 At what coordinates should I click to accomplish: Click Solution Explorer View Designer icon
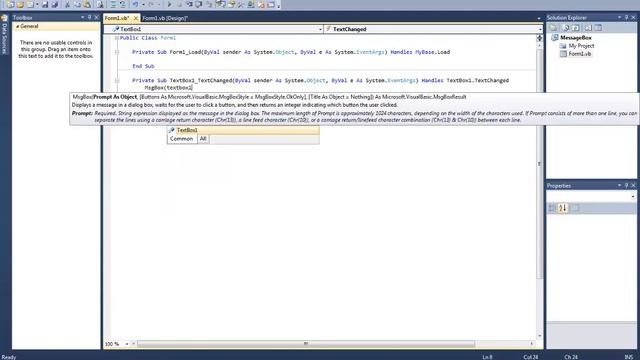coord(598,28)
